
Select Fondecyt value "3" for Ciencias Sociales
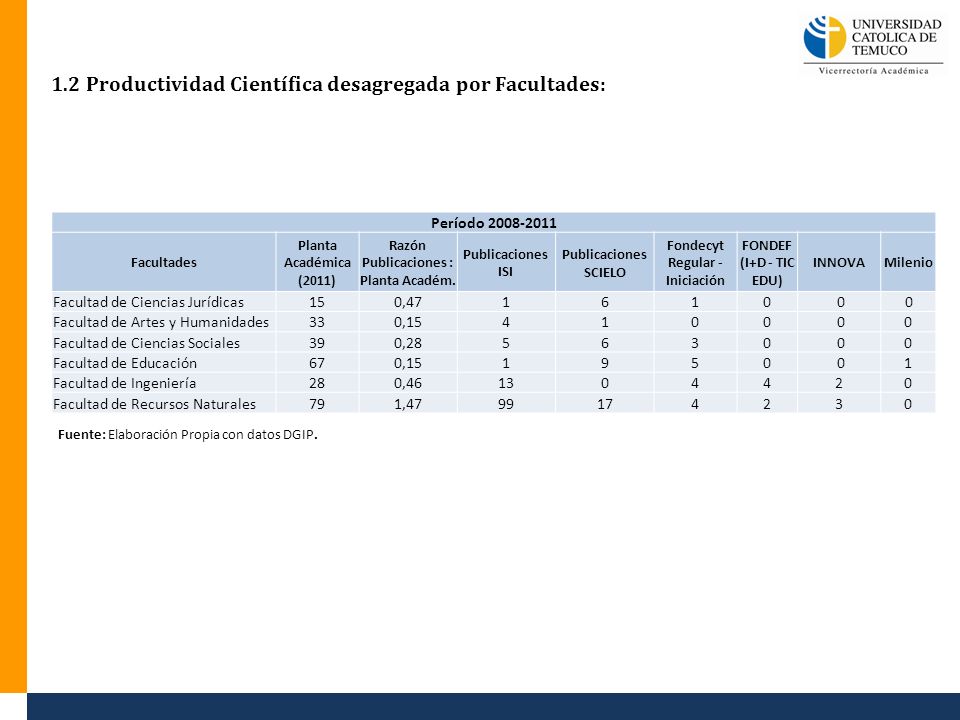pos(695,343)
